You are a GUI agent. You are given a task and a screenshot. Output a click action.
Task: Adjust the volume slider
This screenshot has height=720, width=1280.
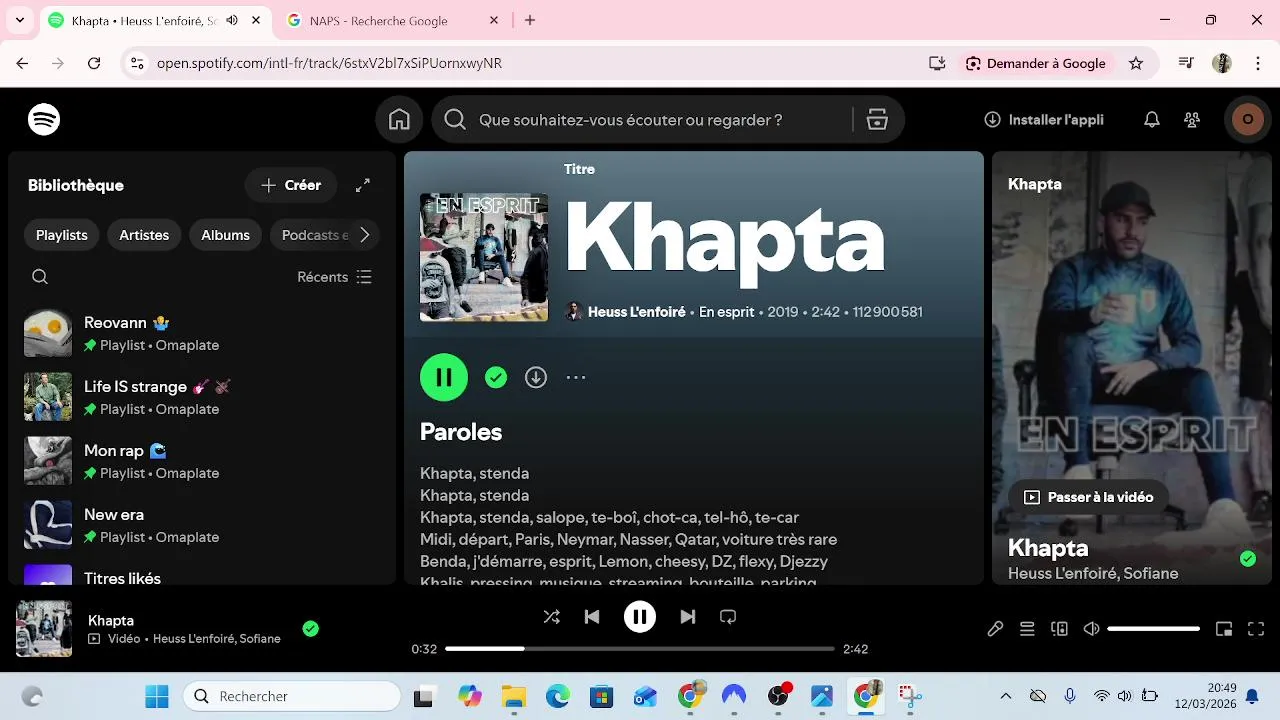click(x=1153, y=629)
